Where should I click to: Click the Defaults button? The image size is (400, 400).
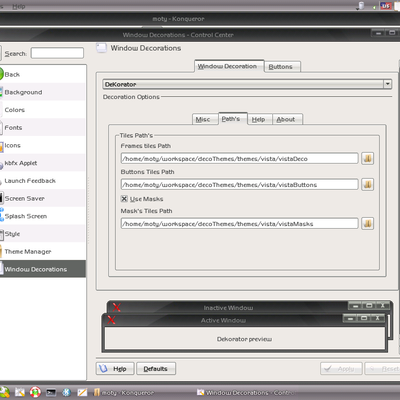156,369
